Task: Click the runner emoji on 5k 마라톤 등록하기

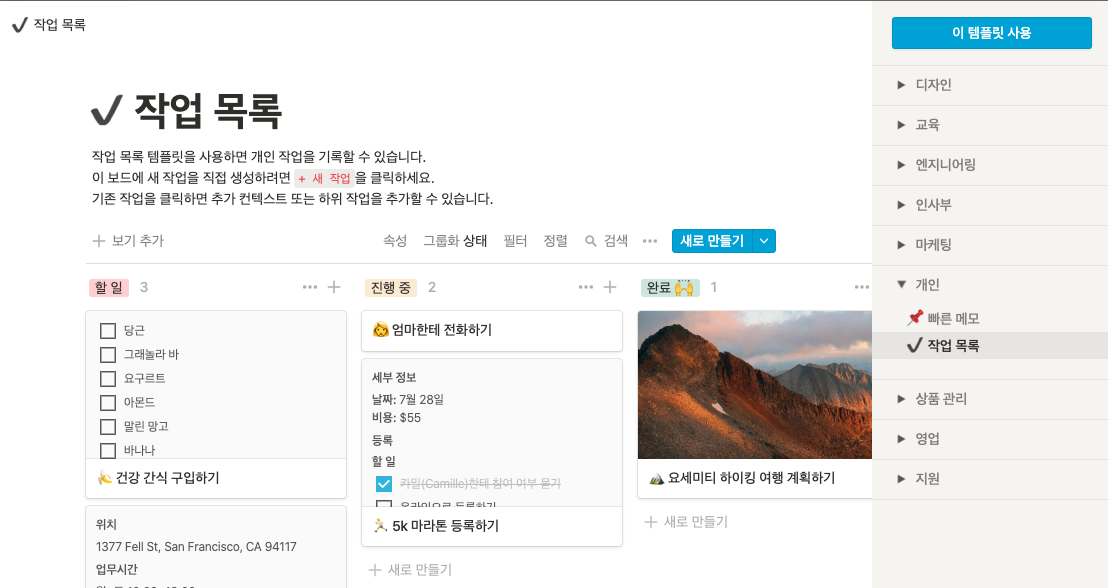Action: (381, 525)
